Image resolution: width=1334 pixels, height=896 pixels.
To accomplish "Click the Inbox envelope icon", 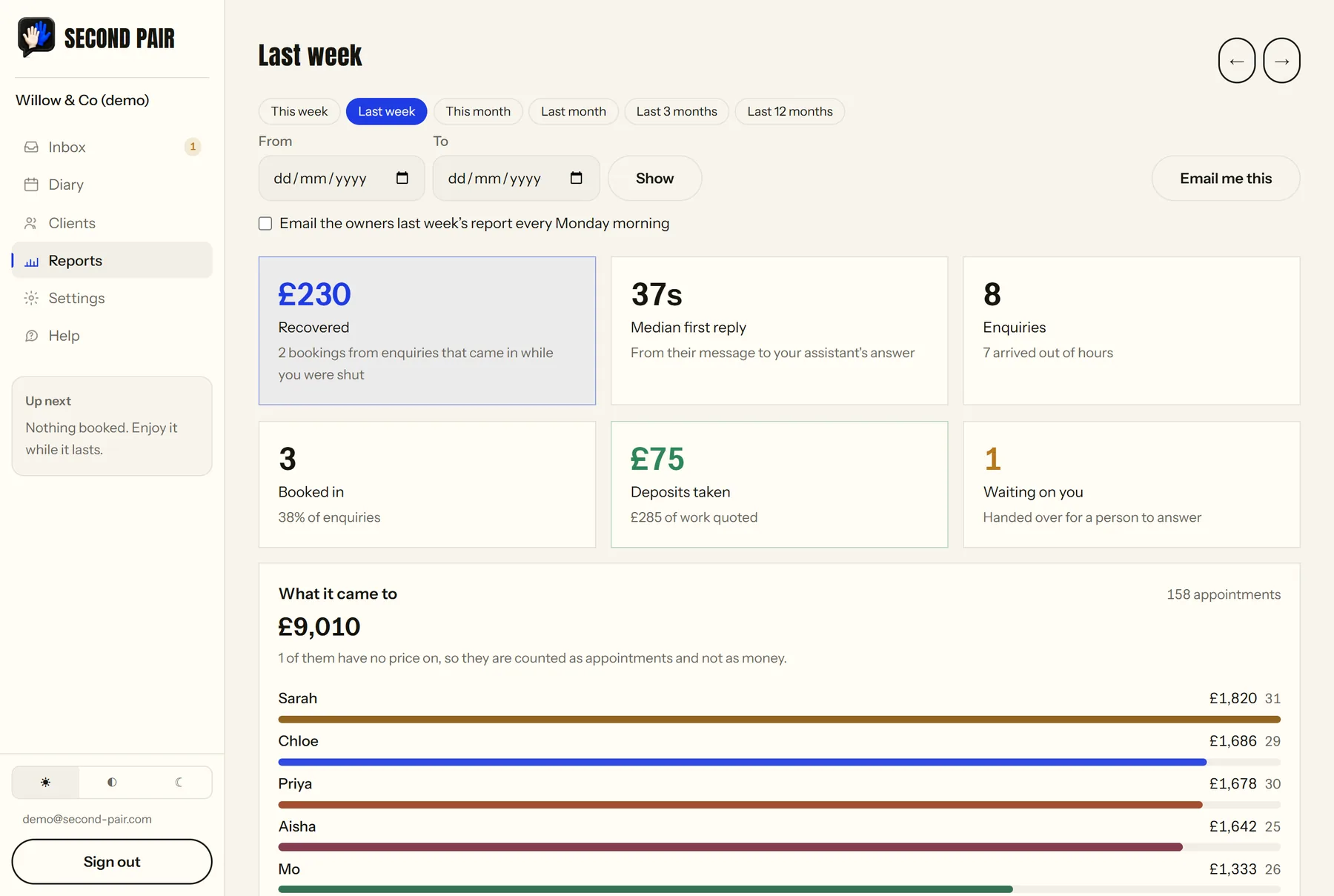I will point(31,147).
